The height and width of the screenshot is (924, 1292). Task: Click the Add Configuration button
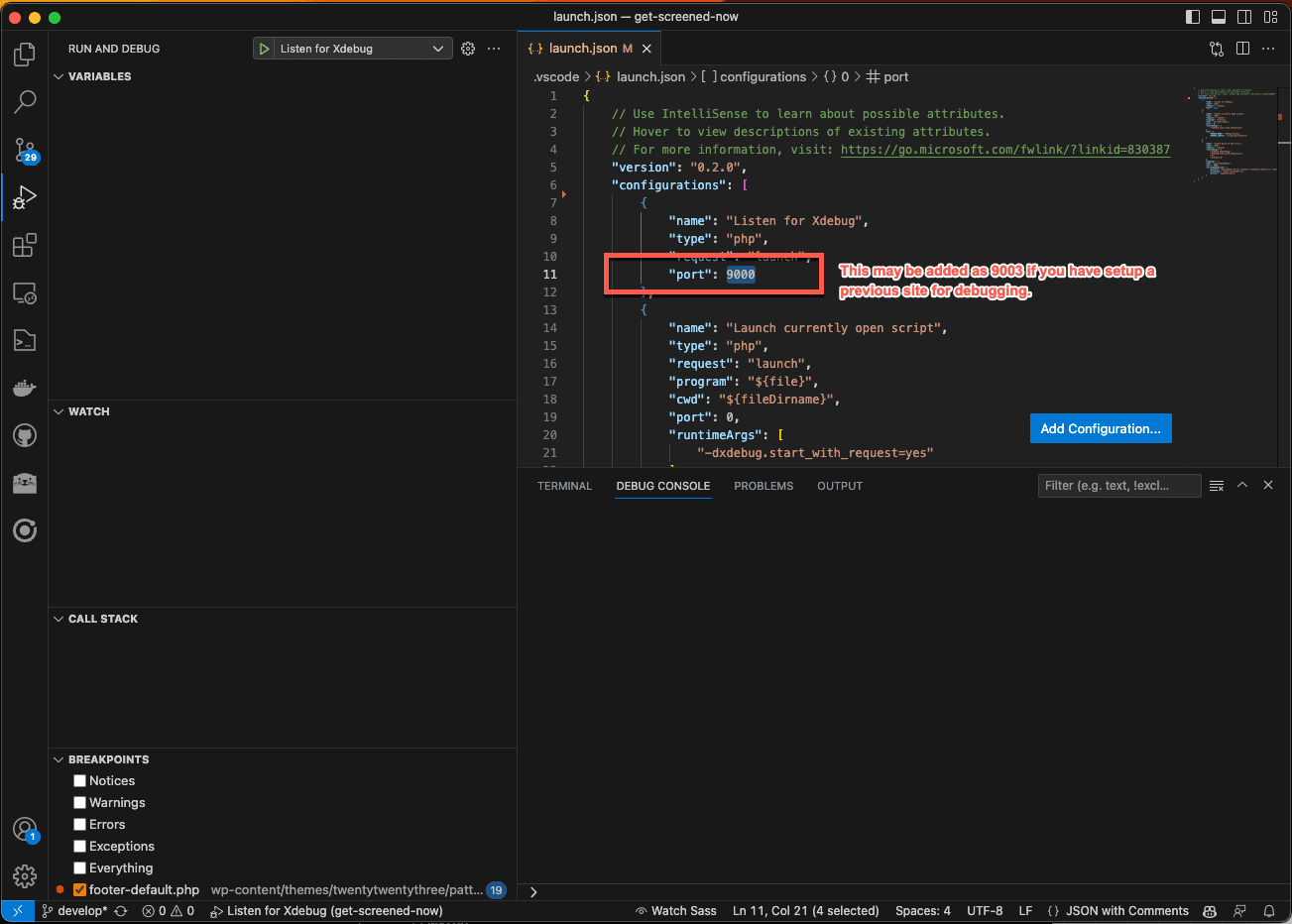[x=1101, y=428]
